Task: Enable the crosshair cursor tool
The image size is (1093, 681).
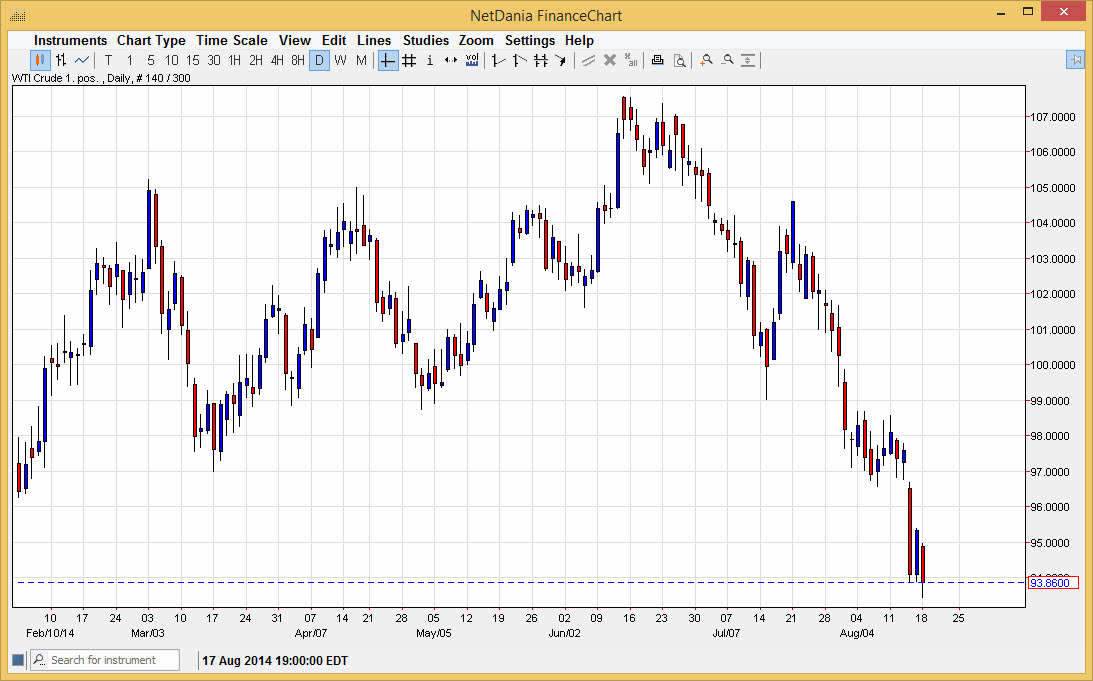Action: (x=388, y=60)
